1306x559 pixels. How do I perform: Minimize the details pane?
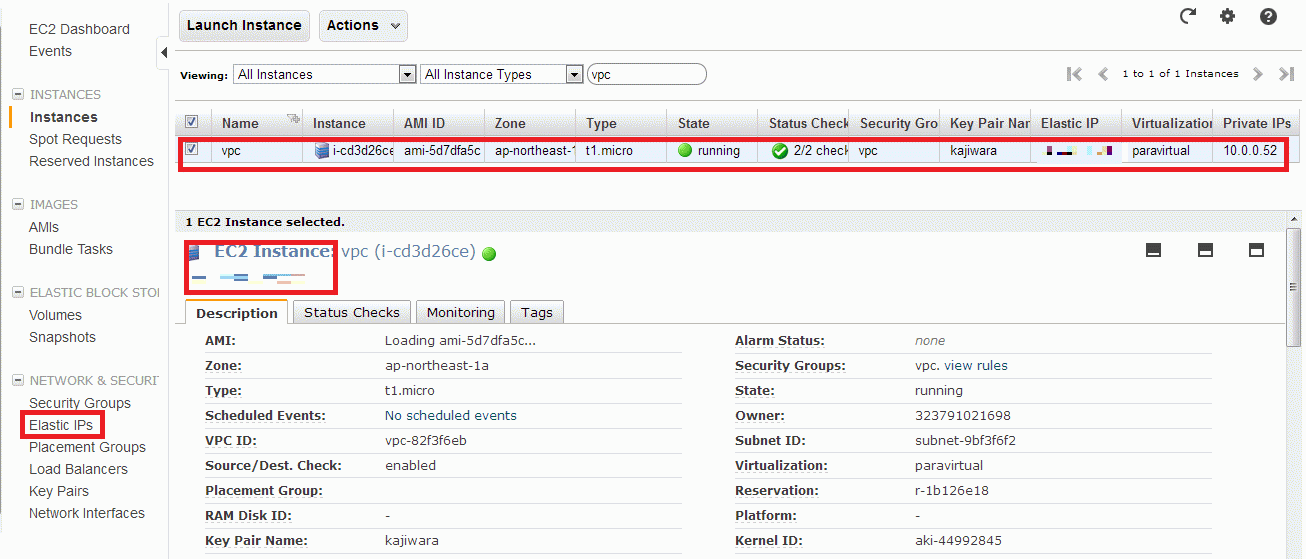coord(1153,250)
